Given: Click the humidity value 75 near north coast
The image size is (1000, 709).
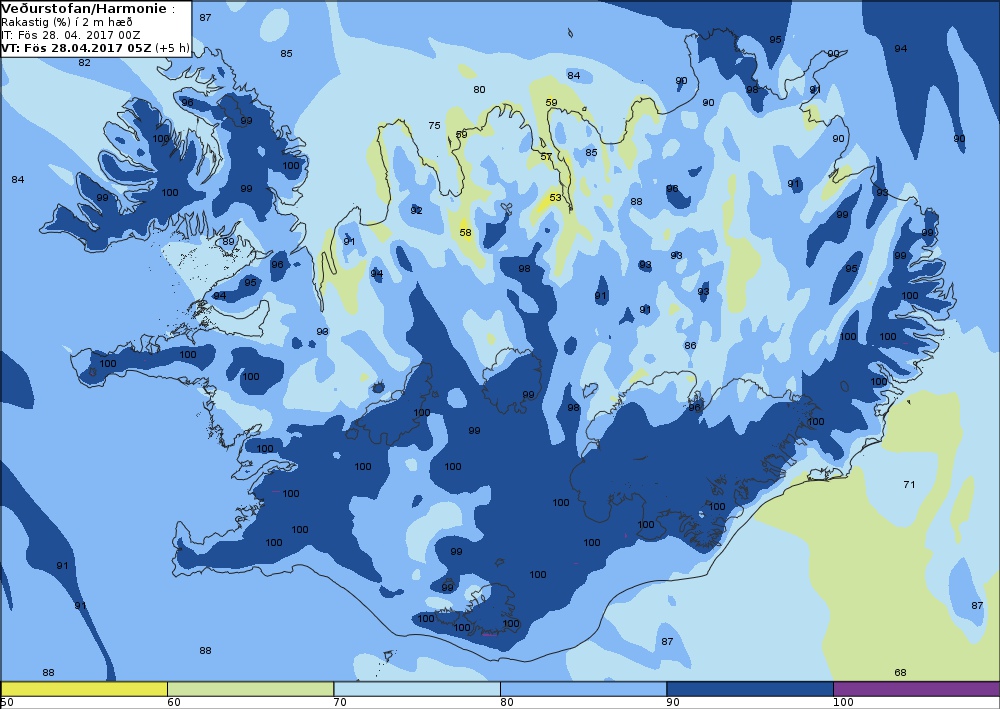Looking at the screenshot, I should tap(434, 126).
